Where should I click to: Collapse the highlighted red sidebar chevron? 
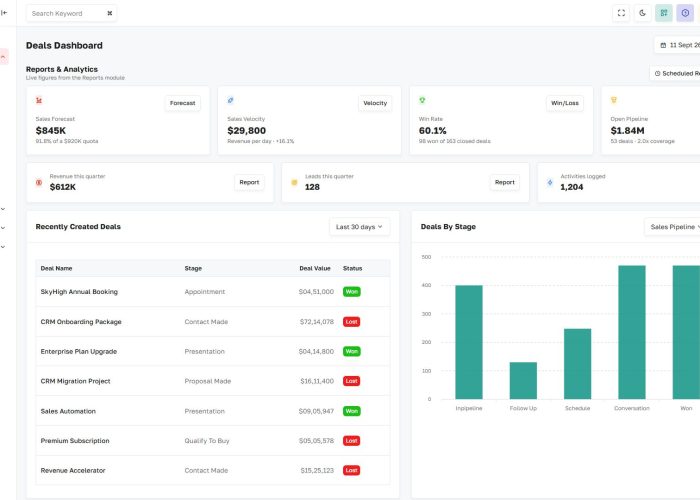coord(4,57)
